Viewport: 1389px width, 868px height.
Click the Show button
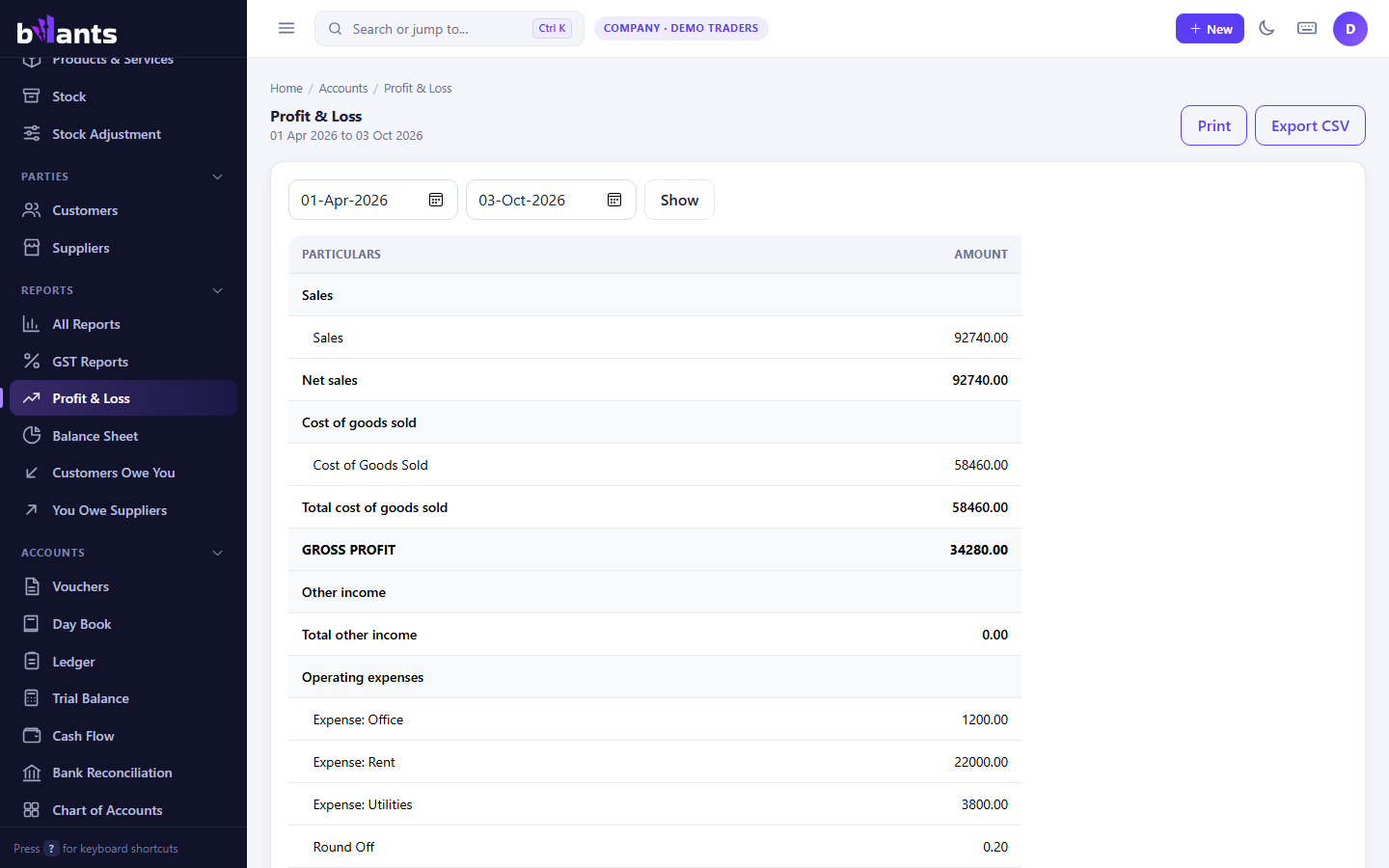(679, 200)
